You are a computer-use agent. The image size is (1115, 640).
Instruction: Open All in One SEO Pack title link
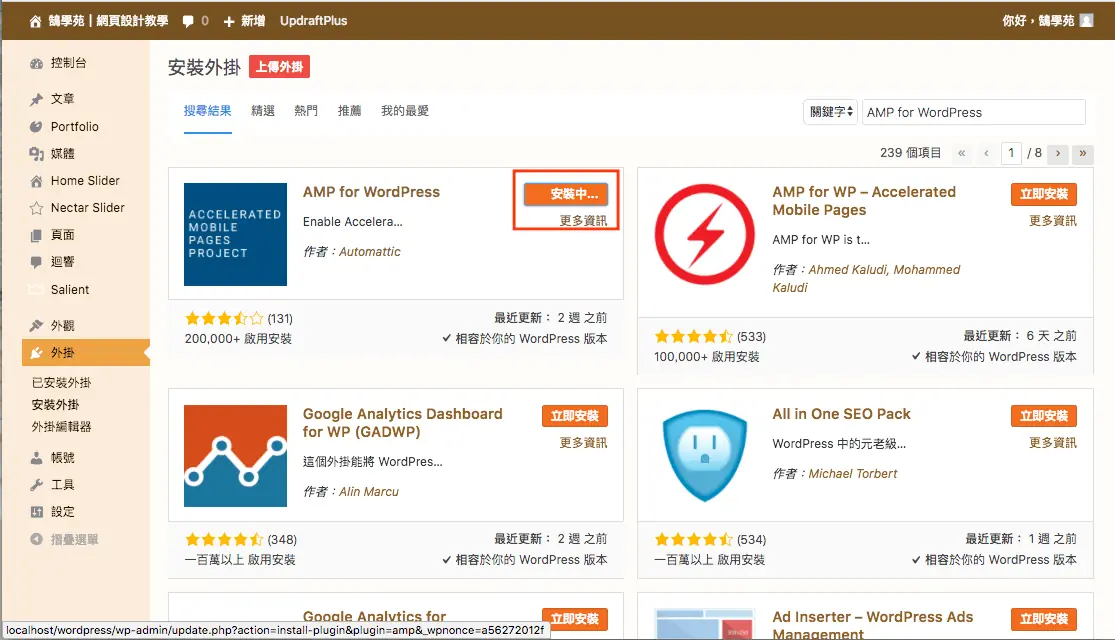[x=841, y=414]
